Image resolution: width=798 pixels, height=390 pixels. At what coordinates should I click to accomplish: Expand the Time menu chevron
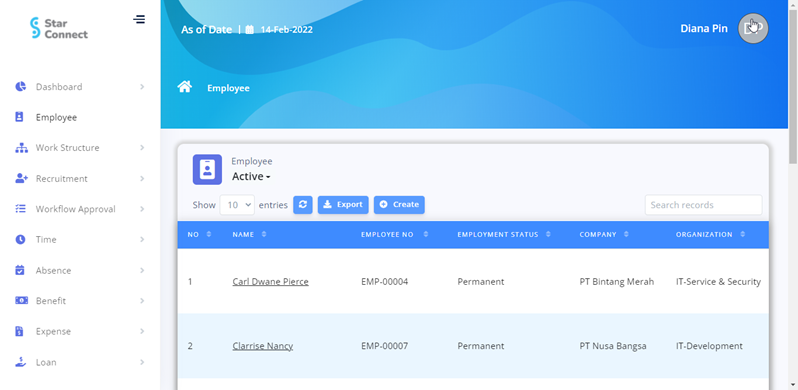pos(142,239)
